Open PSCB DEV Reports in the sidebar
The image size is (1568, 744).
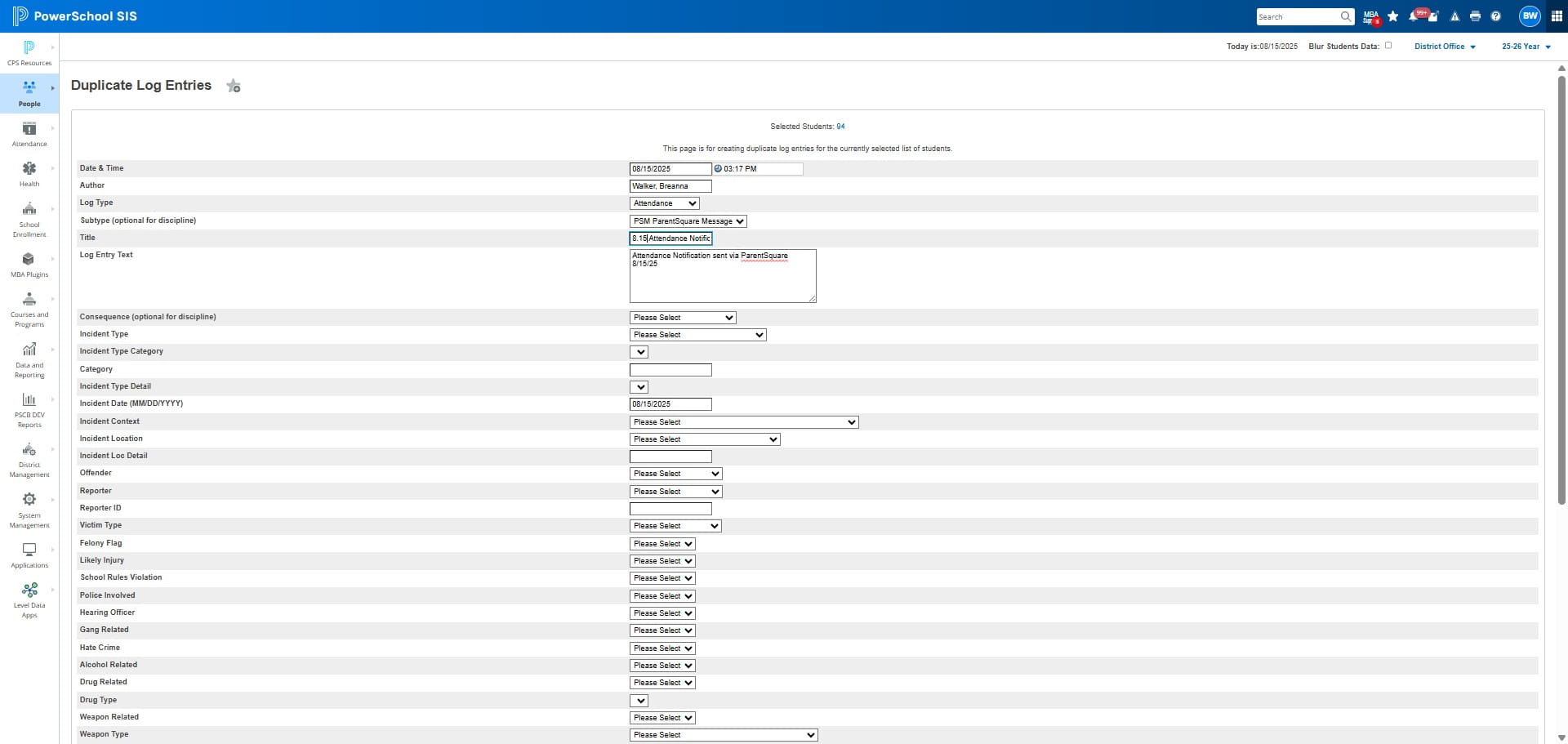pos(29,410)
